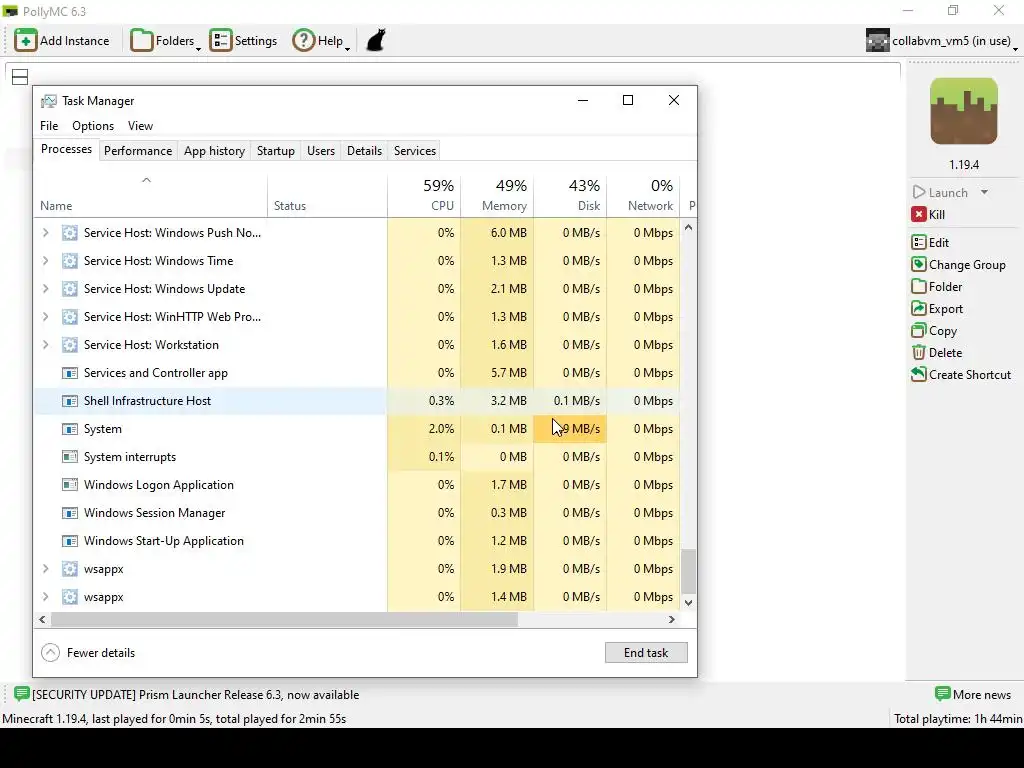Click Service Host: Windows Update gear icon
This screenshot has height=768, width=1024.
coord(70,289)
